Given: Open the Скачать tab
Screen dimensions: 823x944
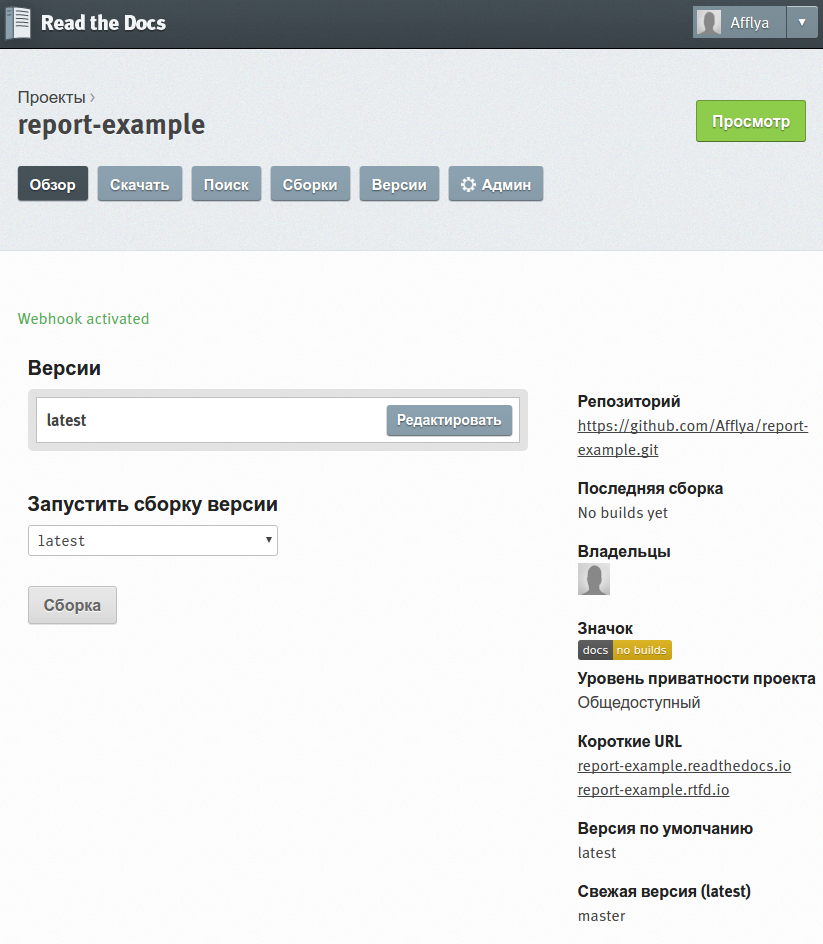Looking at the screenshot, I should tap(140, 184).
